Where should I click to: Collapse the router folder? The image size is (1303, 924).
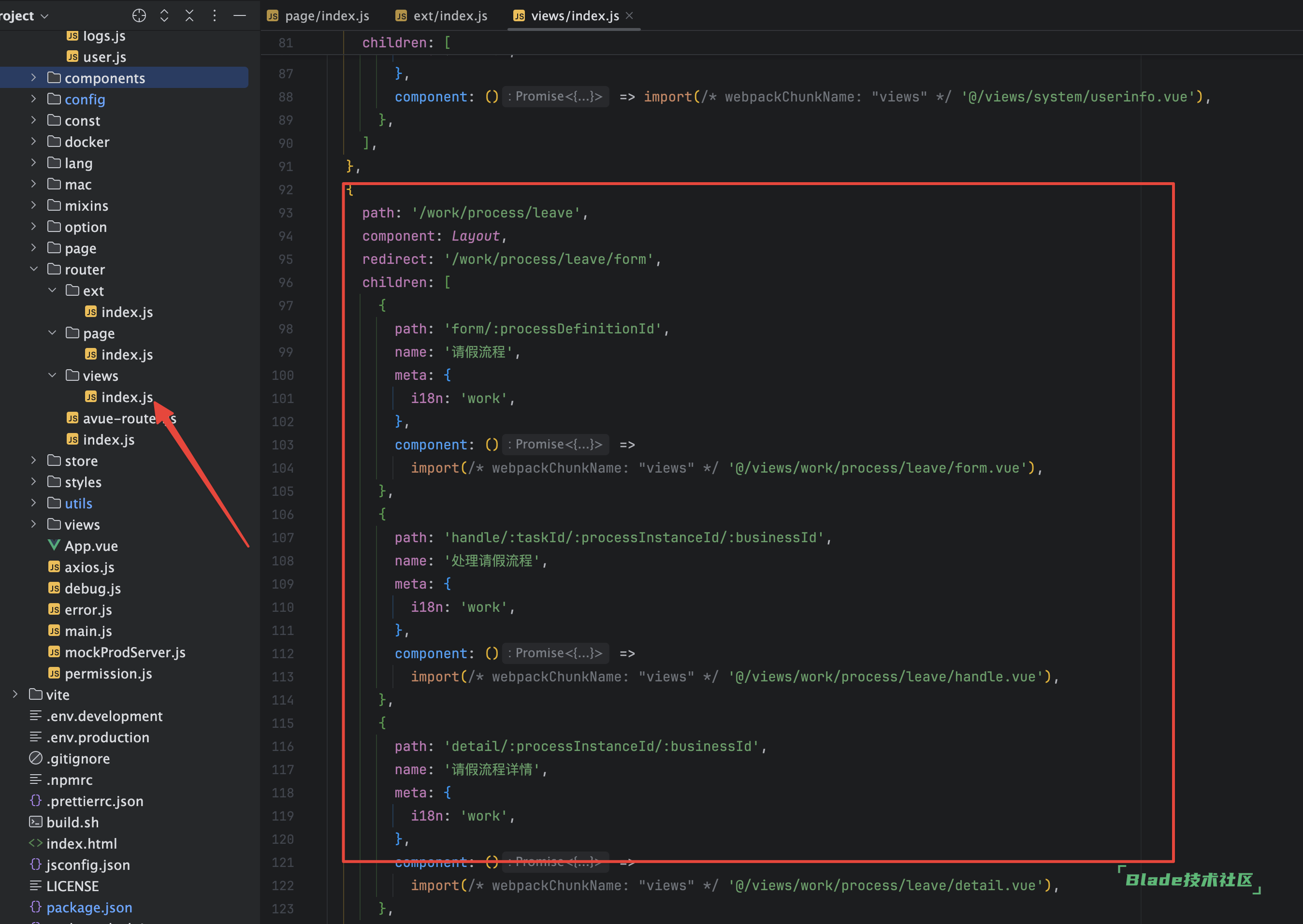point(33,269)
